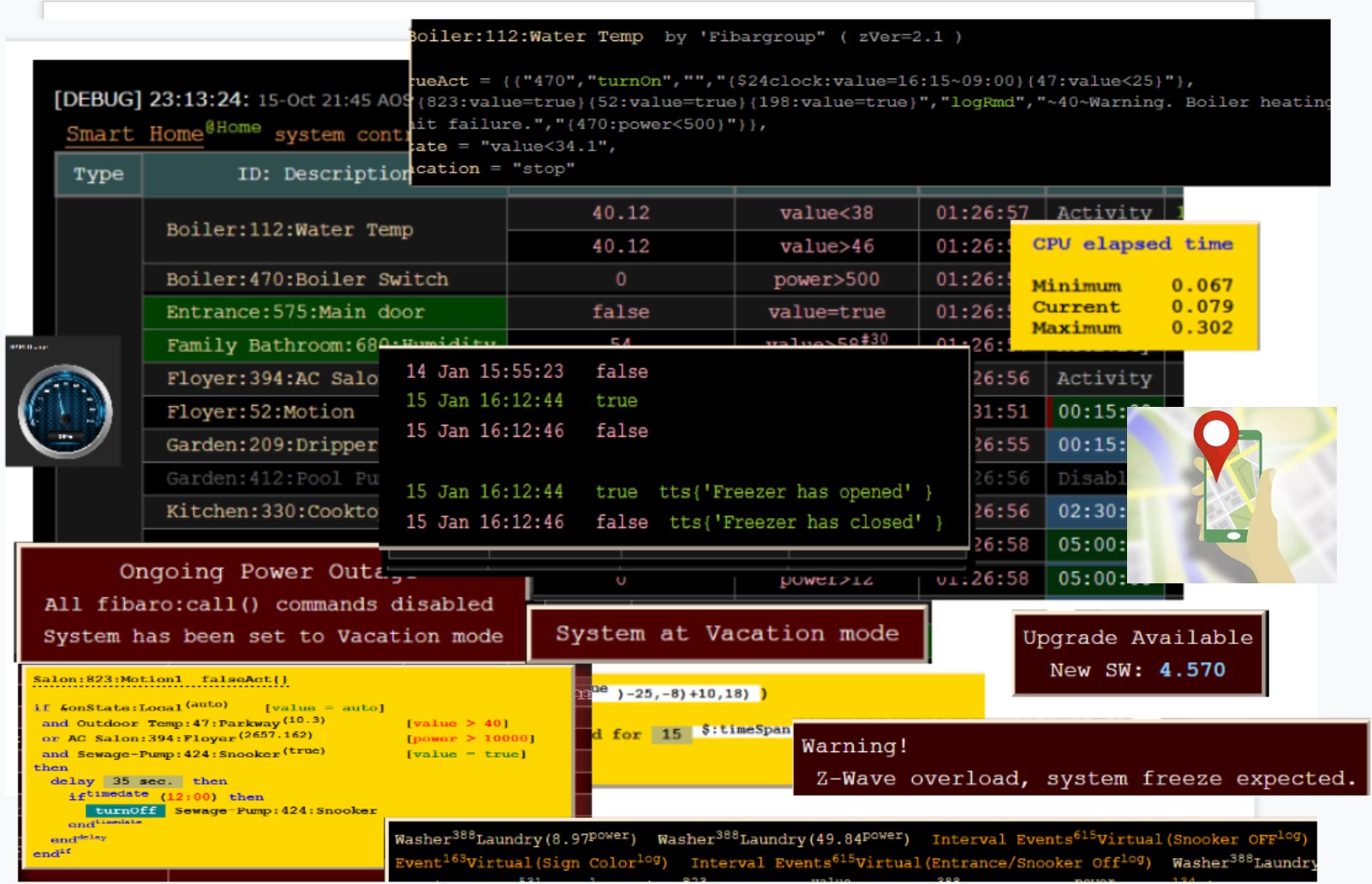Click the System at Vacation mode banner

(727, 634)
